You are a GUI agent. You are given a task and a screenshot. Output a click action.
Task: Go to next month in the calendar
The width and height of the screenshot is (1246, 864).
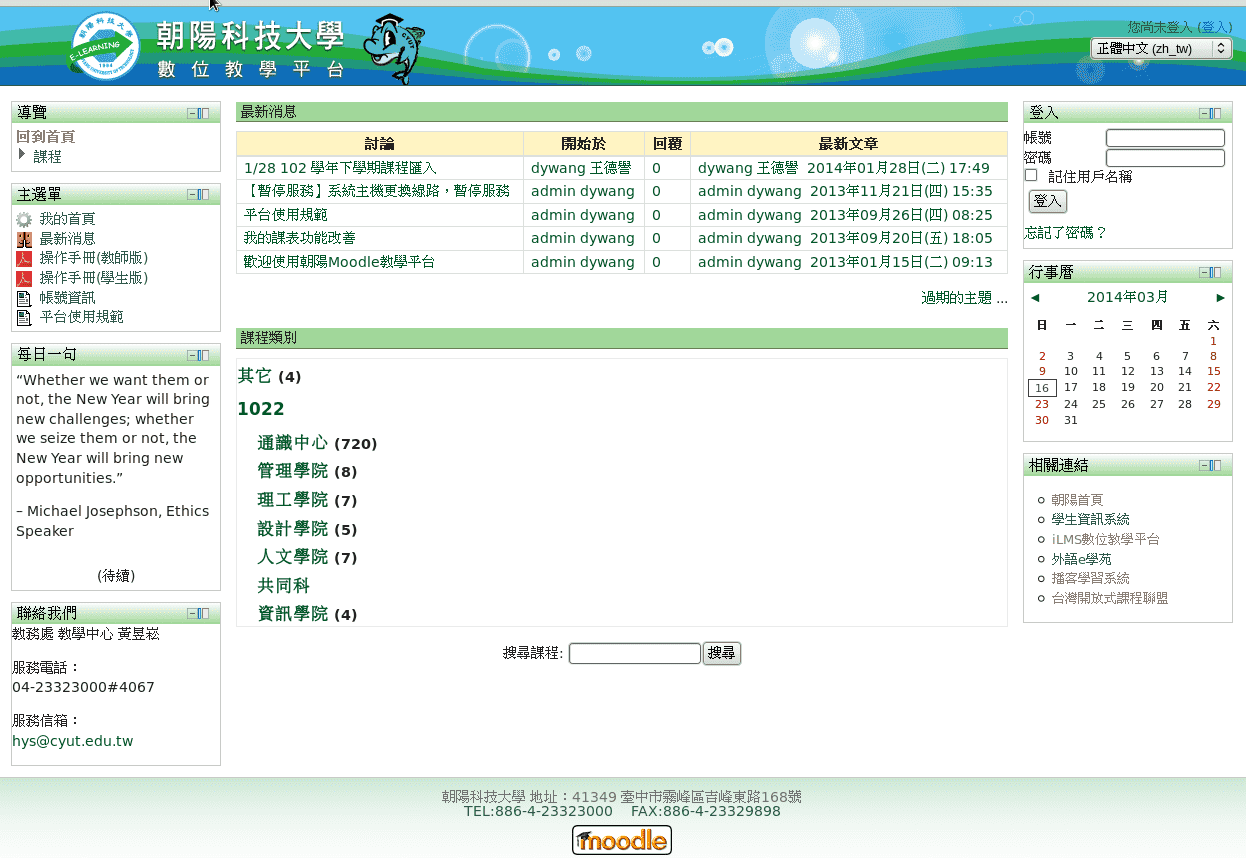[x=1221, y=298]
